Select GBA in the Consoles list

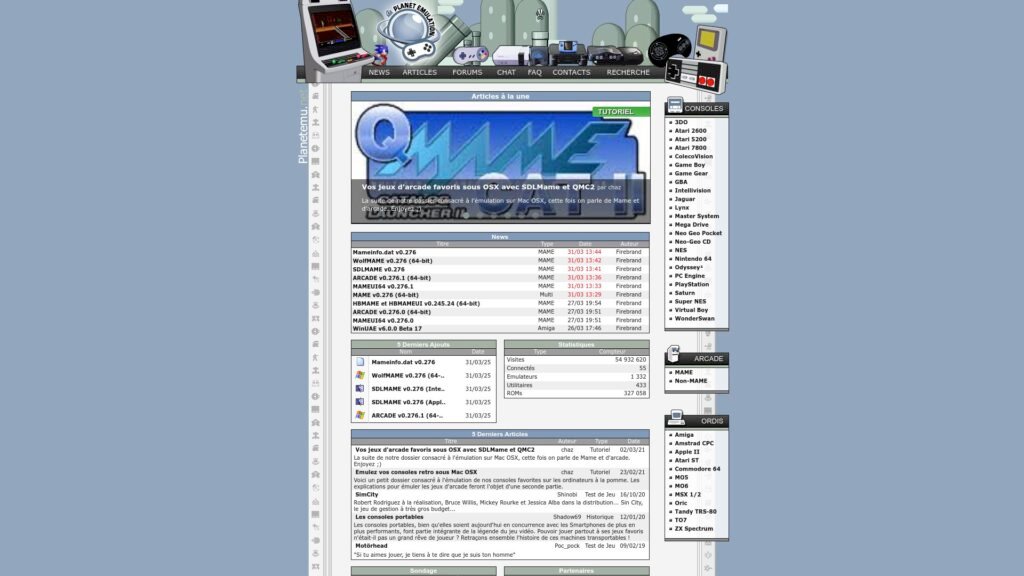[x=680, y=182]
